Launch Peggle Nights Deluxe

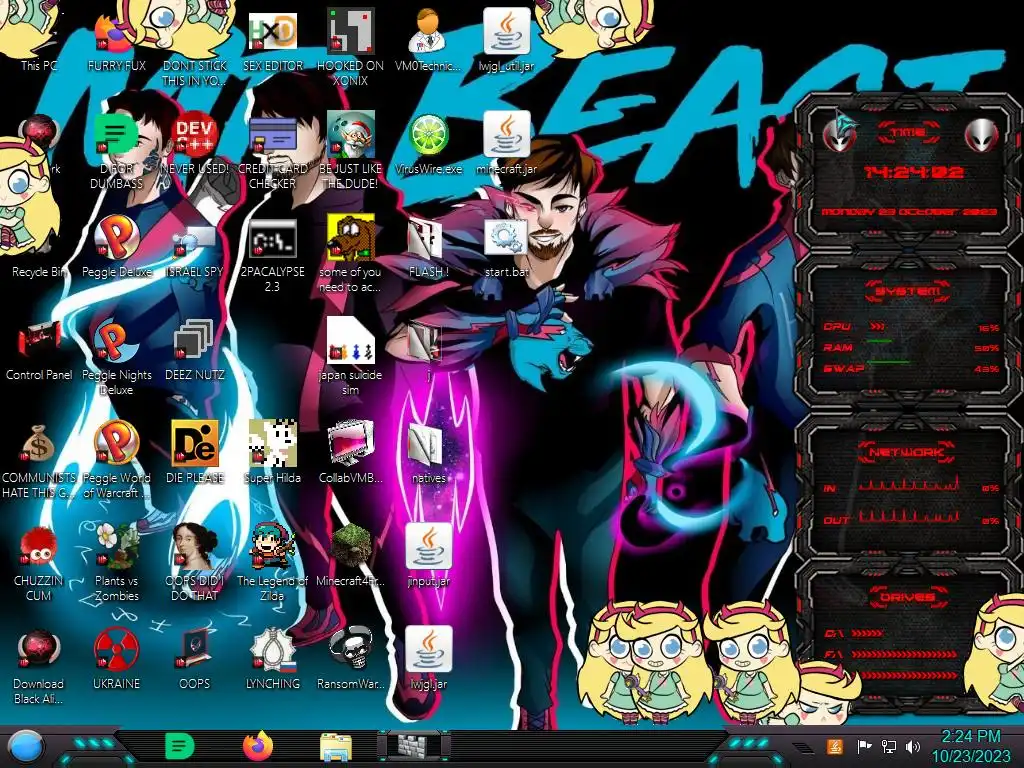point(116,340)
